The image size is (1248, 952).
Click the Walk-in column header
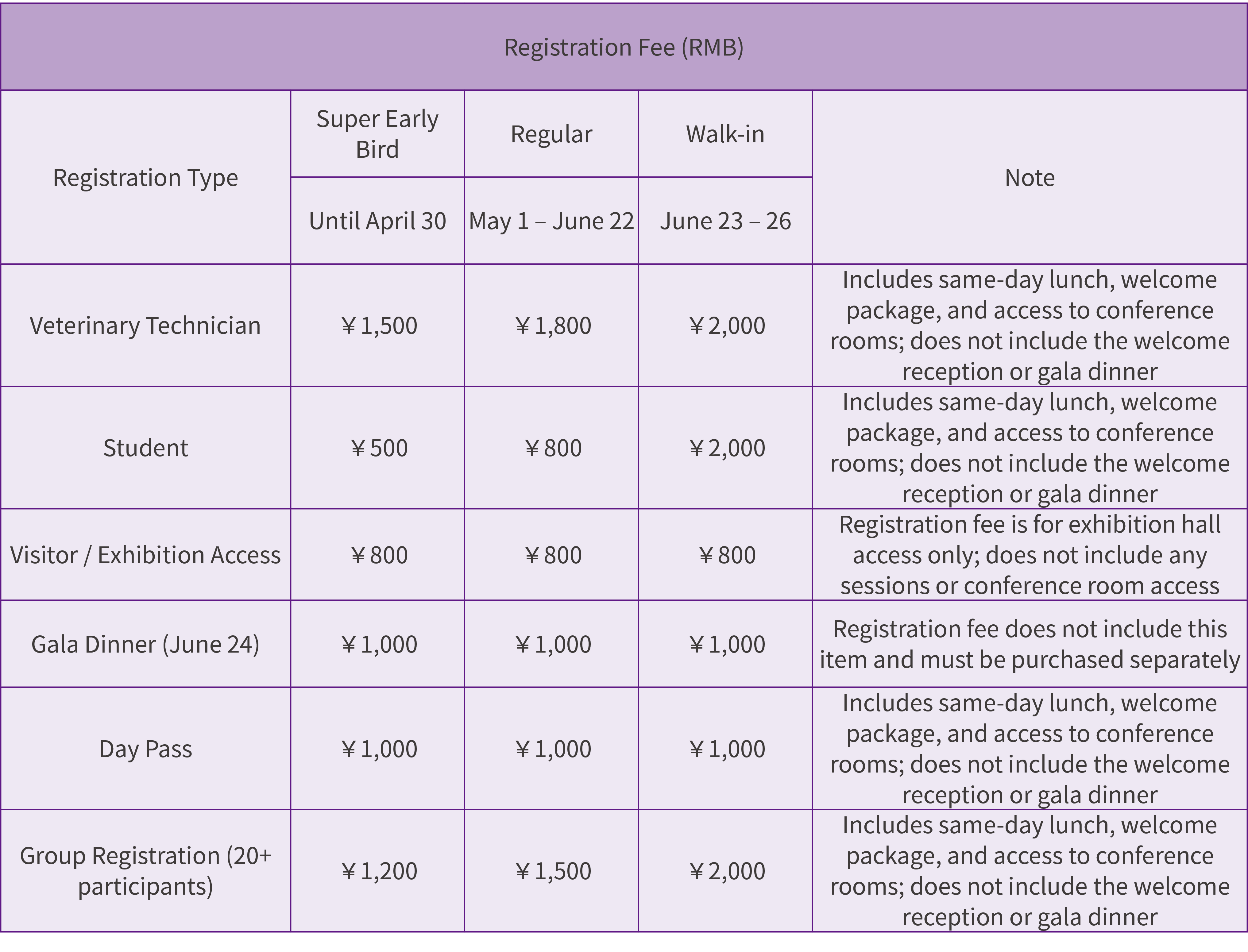[725, 134]
